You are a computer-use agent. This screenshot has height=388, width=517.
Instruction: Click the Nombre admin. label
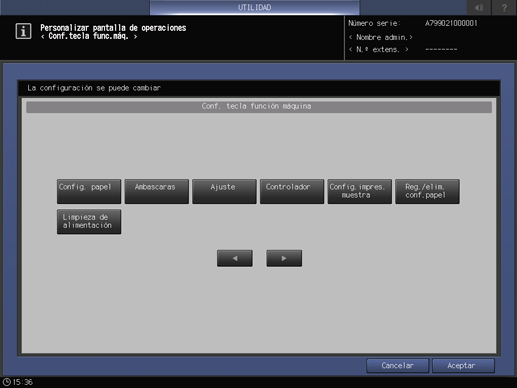pyautogui.click(x=381, y=37)
